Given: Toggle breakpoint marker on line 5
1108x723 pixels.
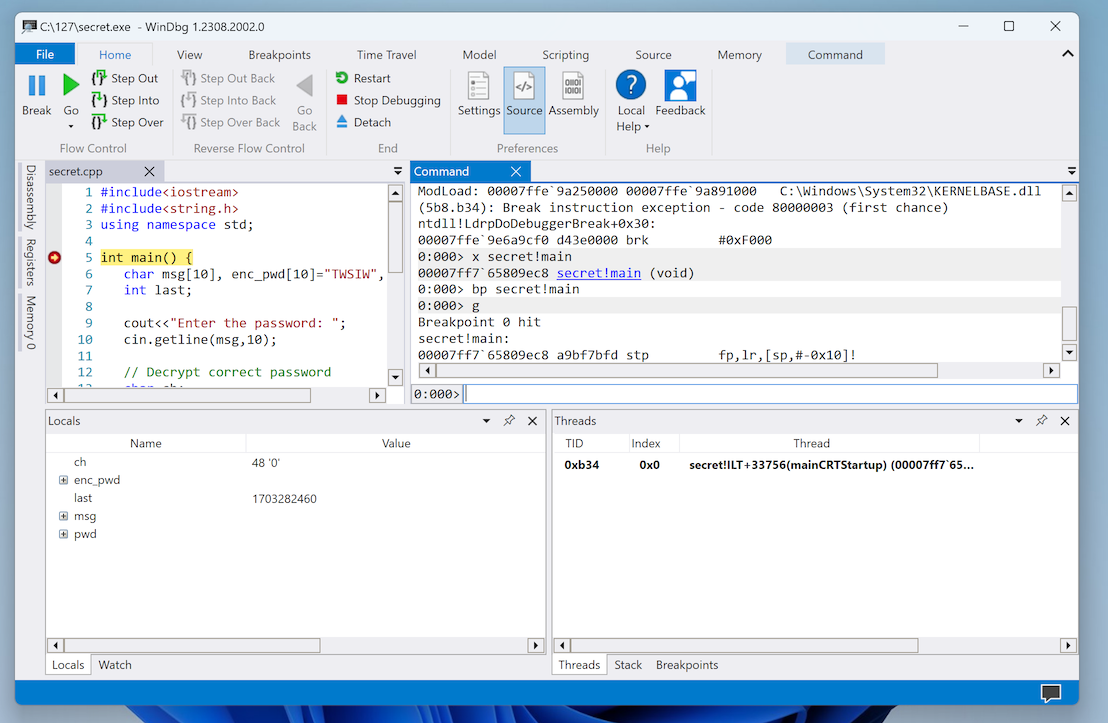Looking at the screenshot, I should (x=55, y=257).
